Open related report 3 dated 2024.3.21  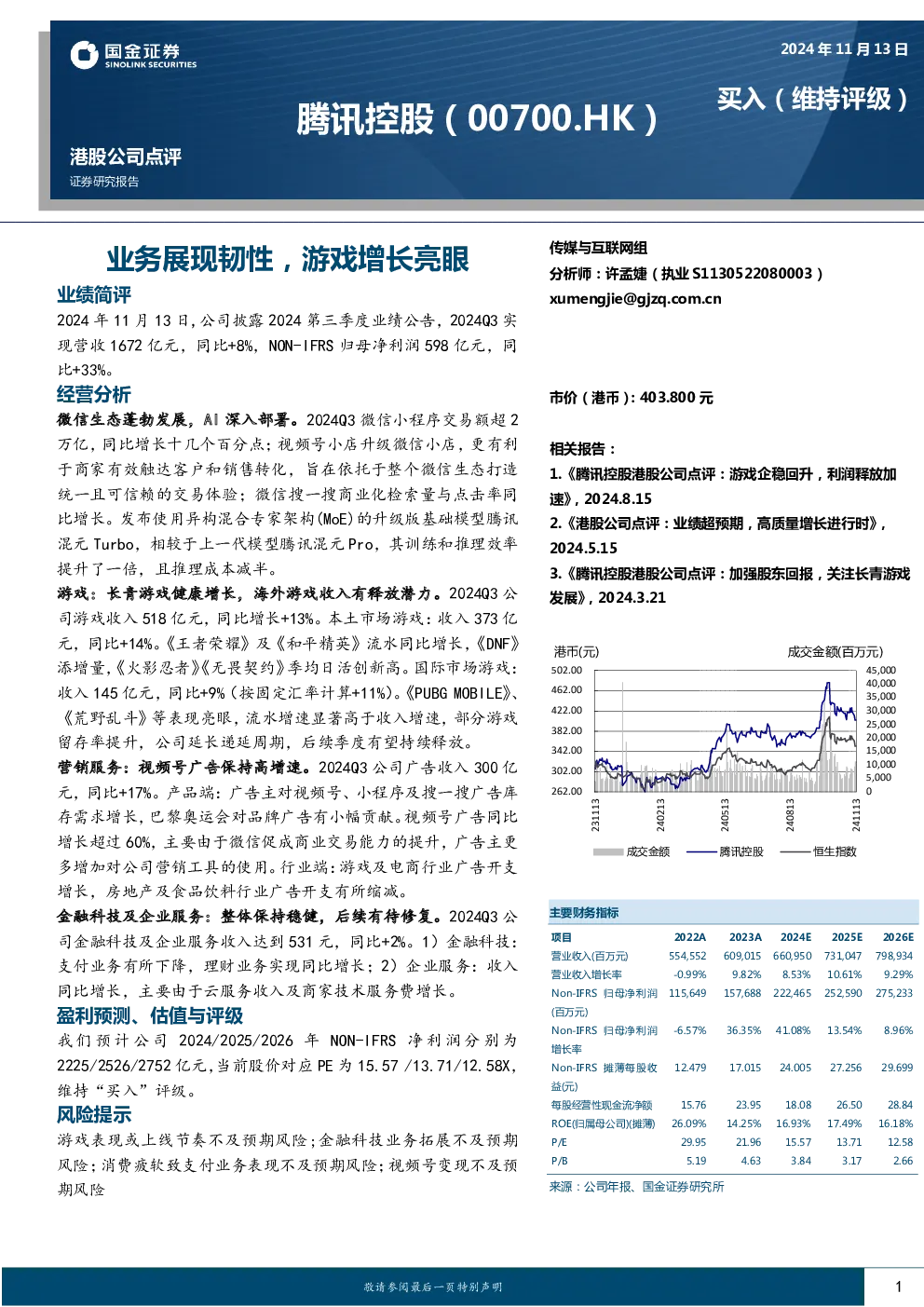click(x=729, y=585)
